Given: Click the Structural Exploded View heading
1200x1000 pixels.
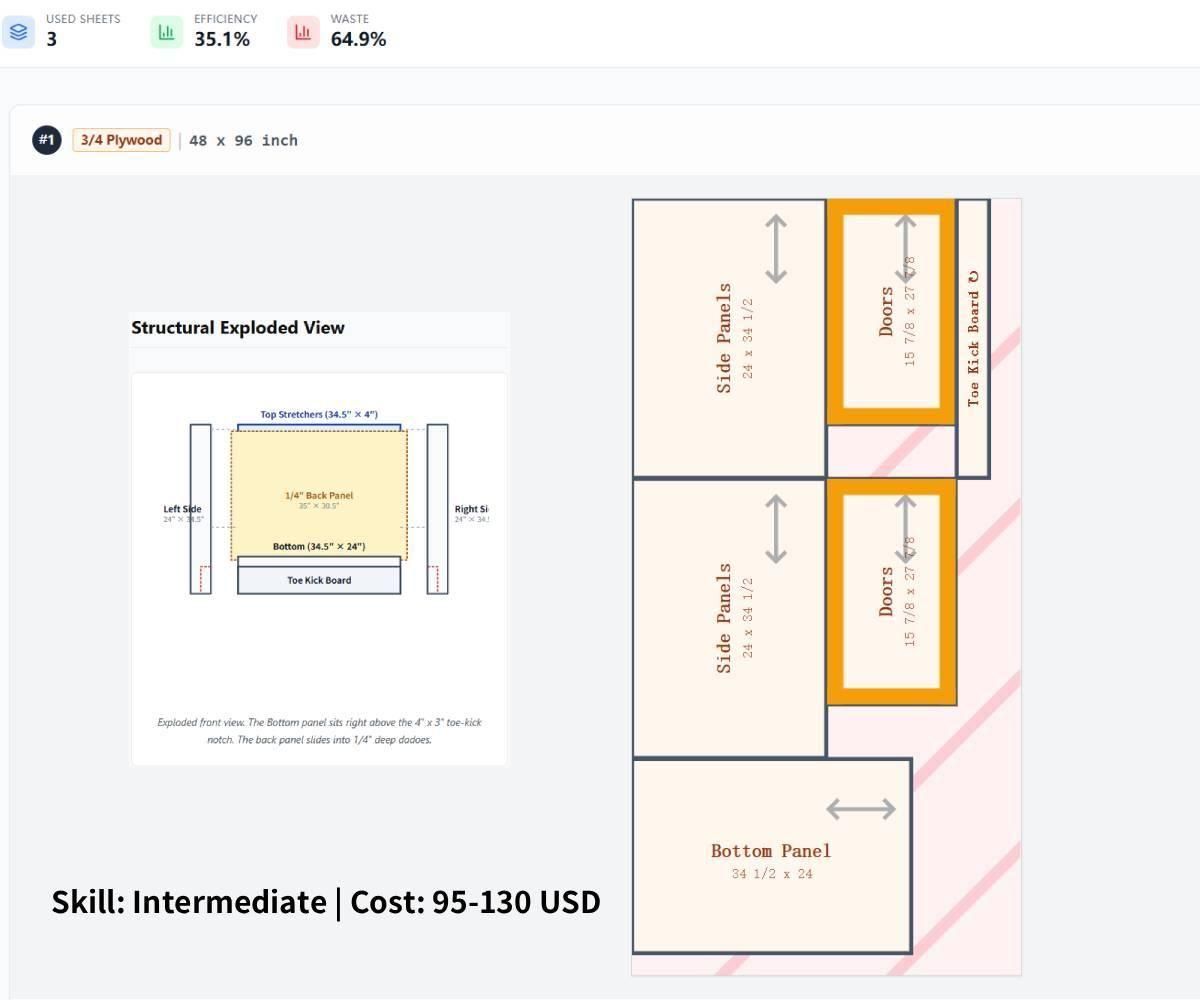Looking at the screenshot, I should click(238, 328).
